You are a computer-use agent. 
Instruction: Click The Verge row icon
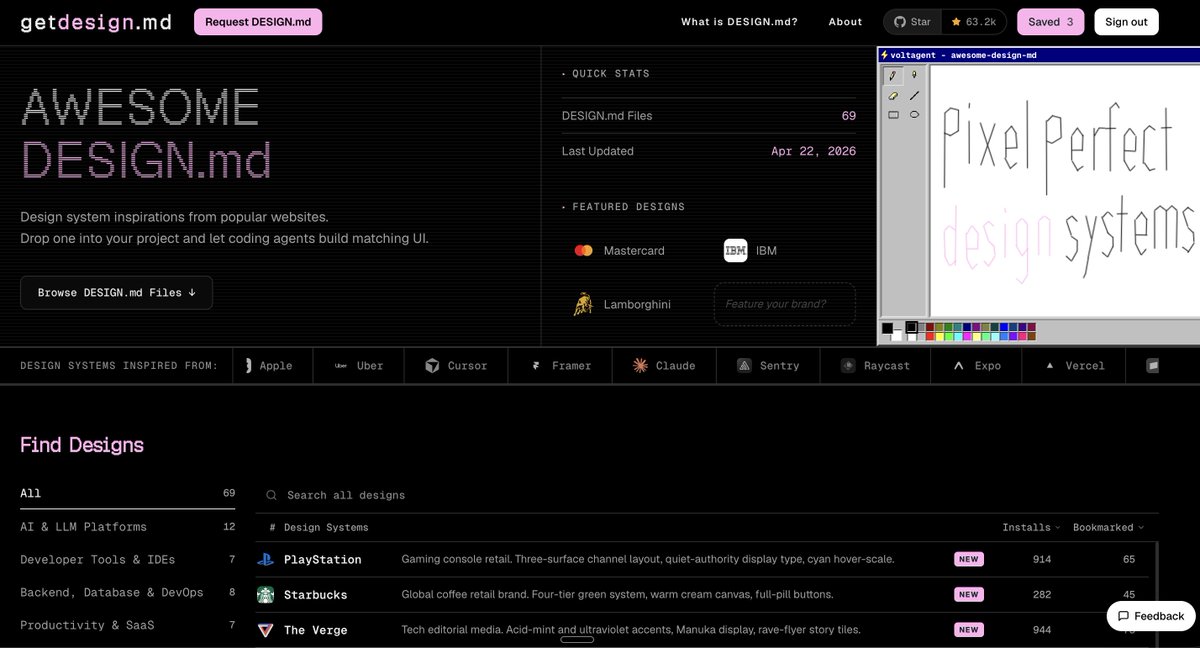pos(265,630)
